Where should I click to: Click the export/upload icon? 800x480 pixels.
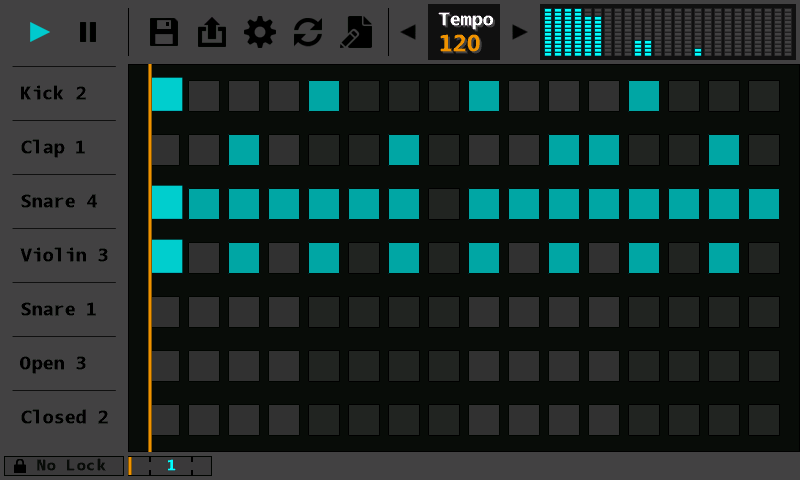[x=212, y=32]
